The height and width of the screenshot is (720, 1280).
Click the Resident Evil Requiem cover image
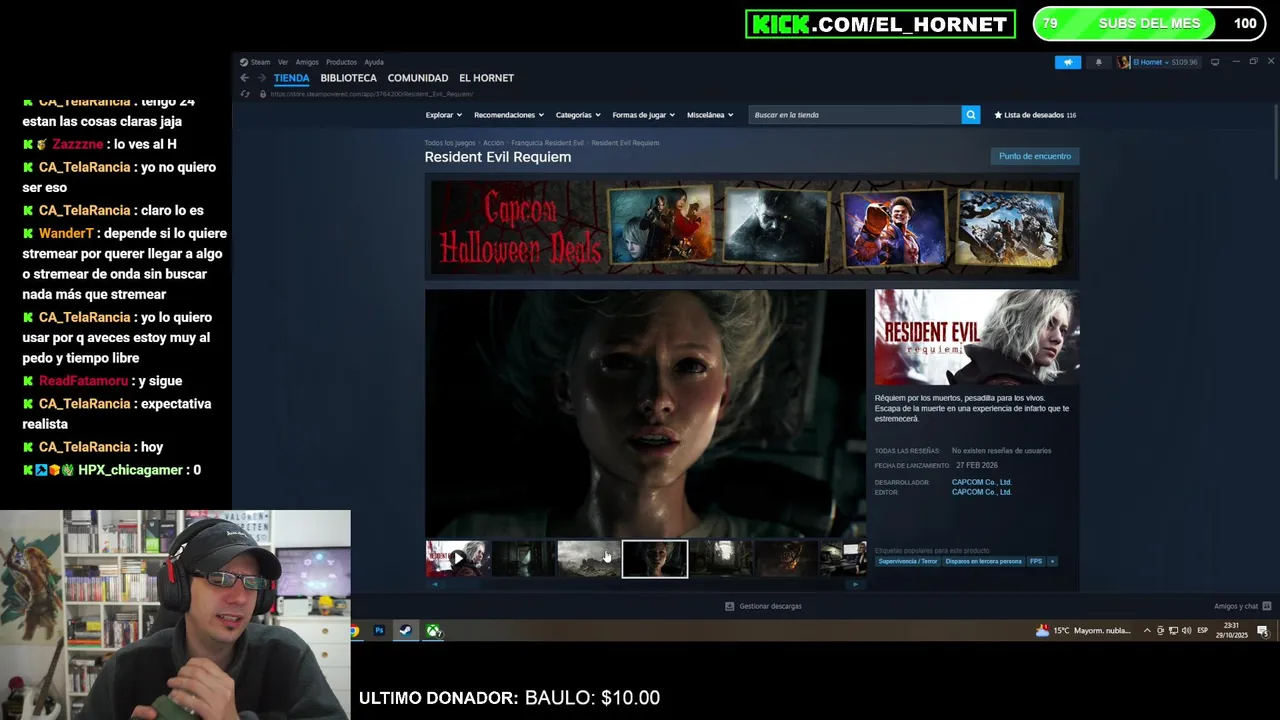977,337
